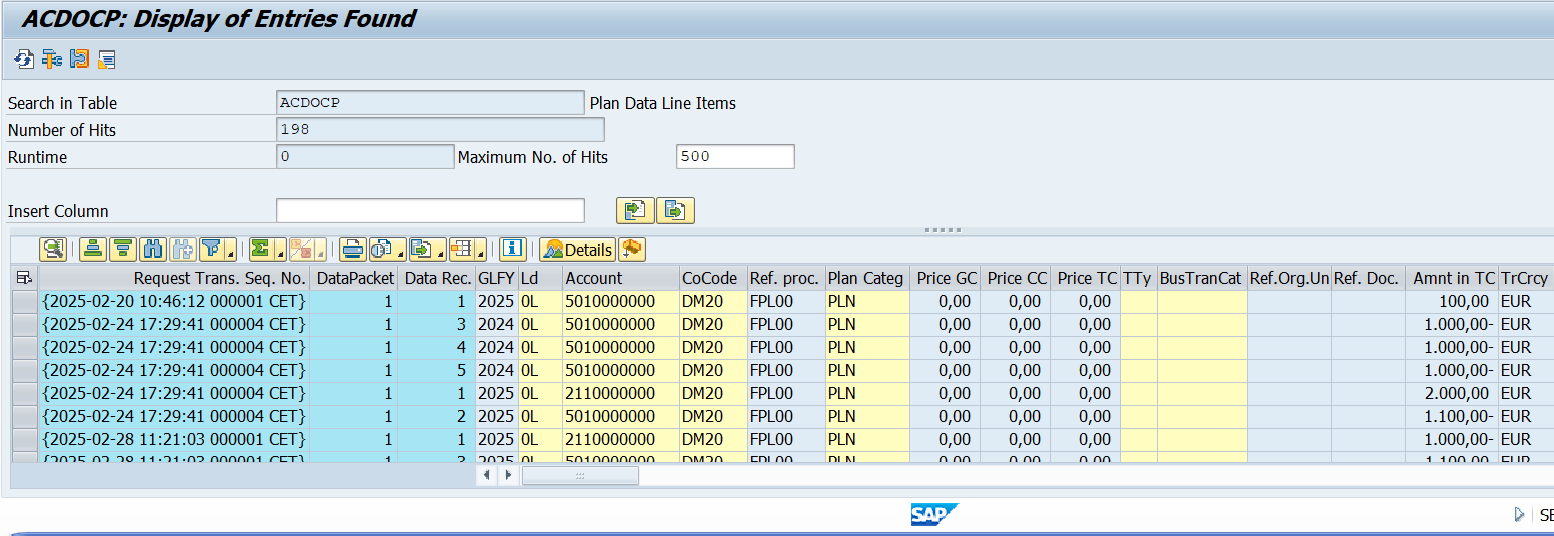This screenshot has width=1554, height=536.
Task: Click the Price GC column header
Action: [946, 278]
